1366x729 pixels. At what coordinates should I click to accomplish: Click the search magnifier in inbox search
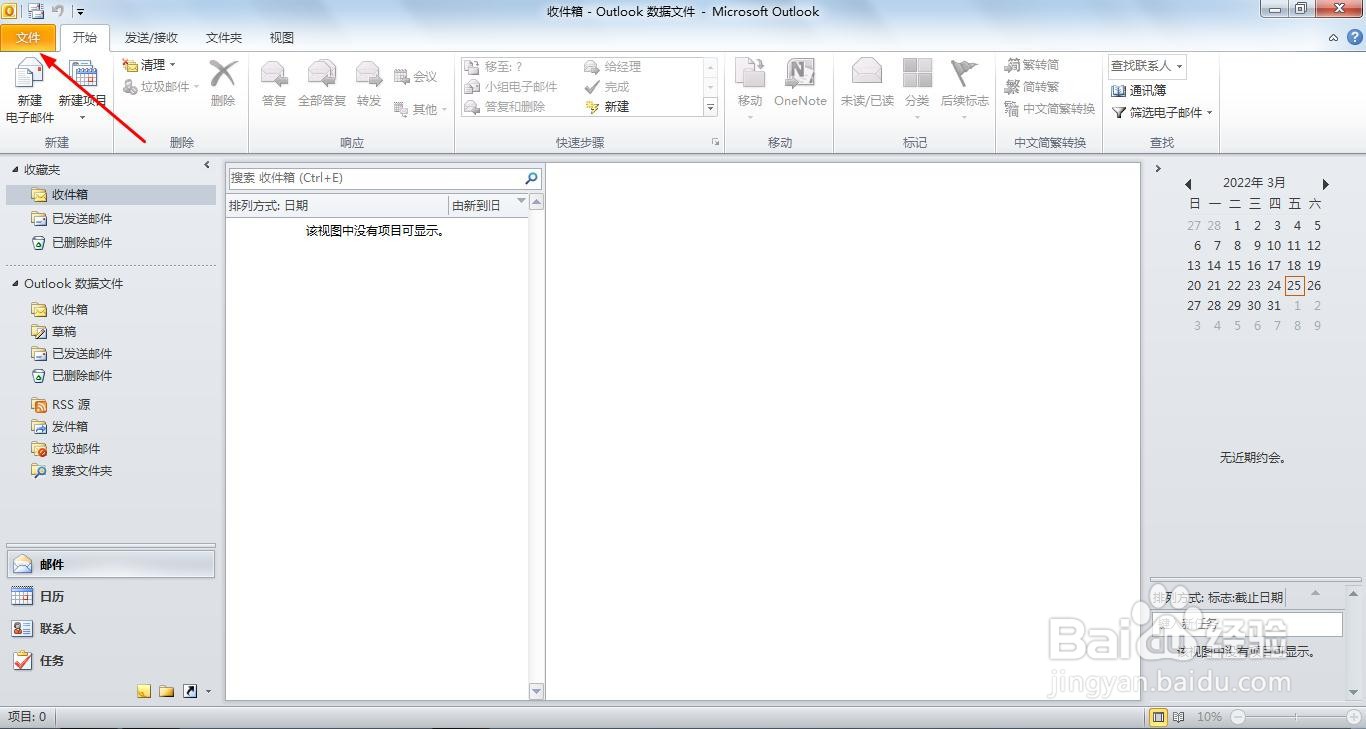point(531,178)
